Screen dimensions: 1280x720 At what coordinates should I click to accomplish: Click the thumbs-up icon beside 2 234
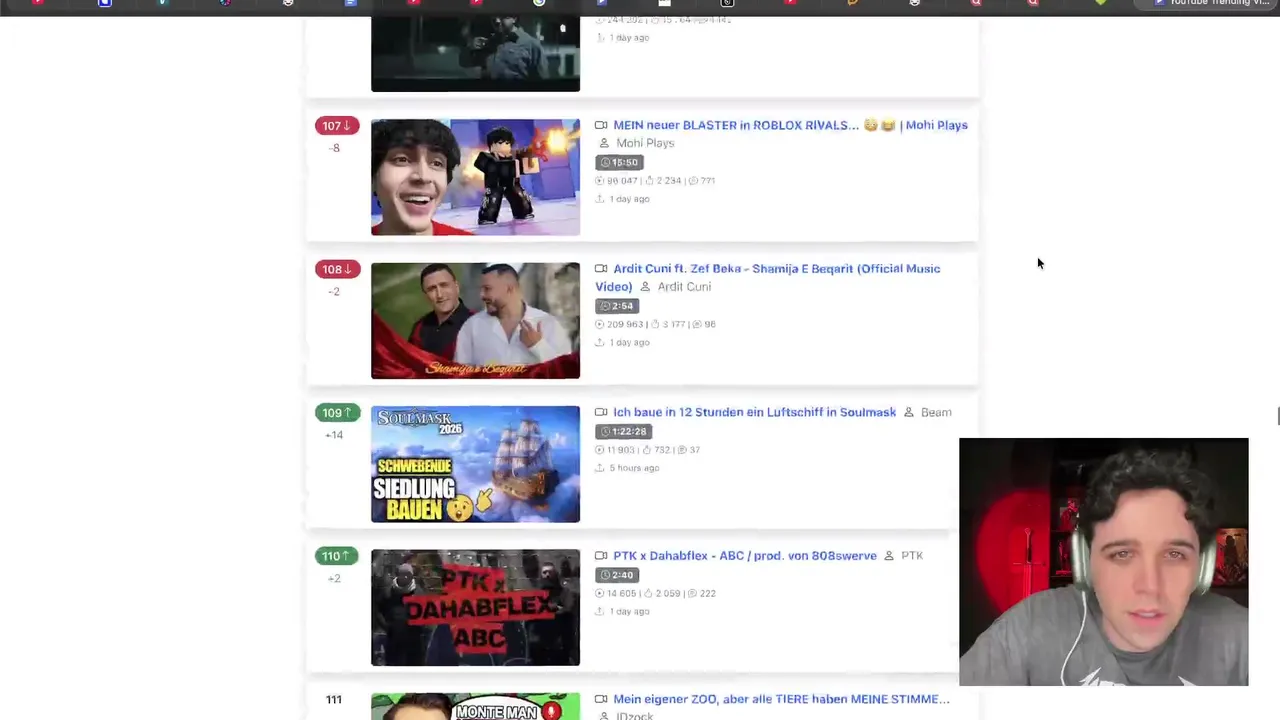649,181
